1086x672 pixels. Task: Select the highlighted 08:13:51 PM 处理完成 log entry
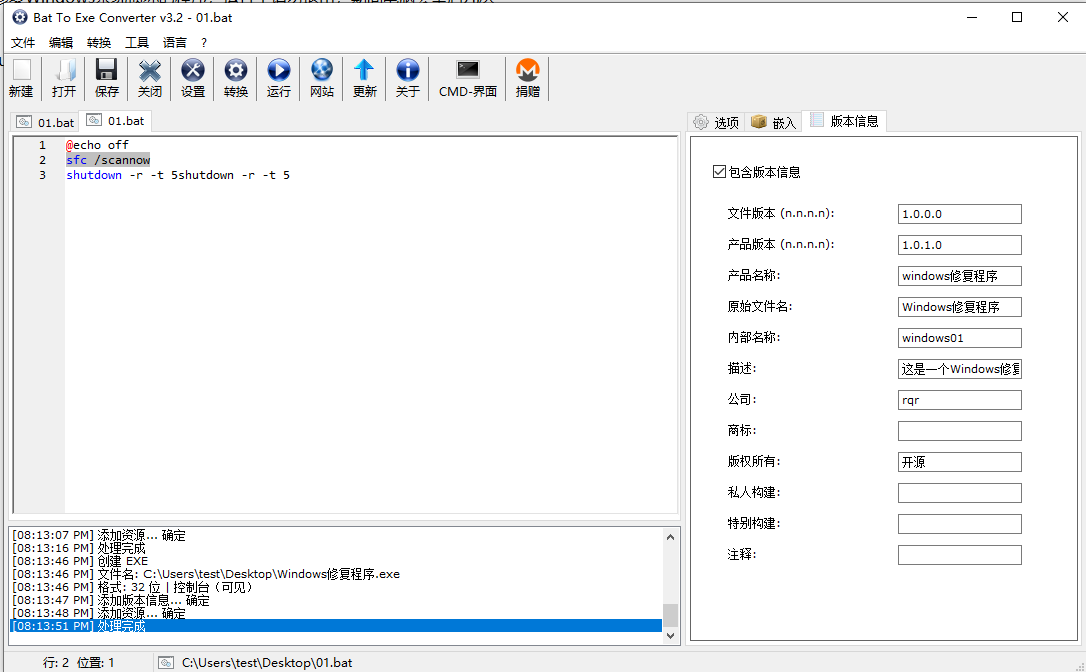click(x=337, y=626)
